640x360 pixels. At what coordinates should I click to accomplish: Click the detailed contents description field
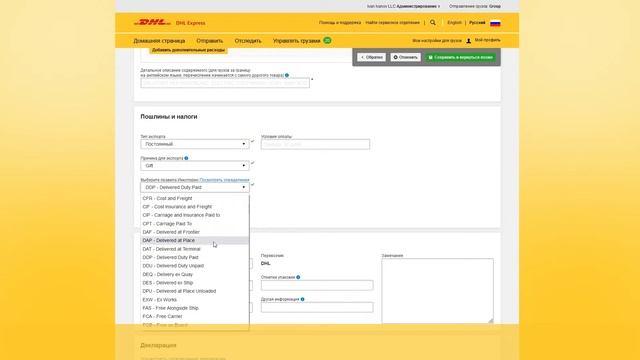click(225, 83)
